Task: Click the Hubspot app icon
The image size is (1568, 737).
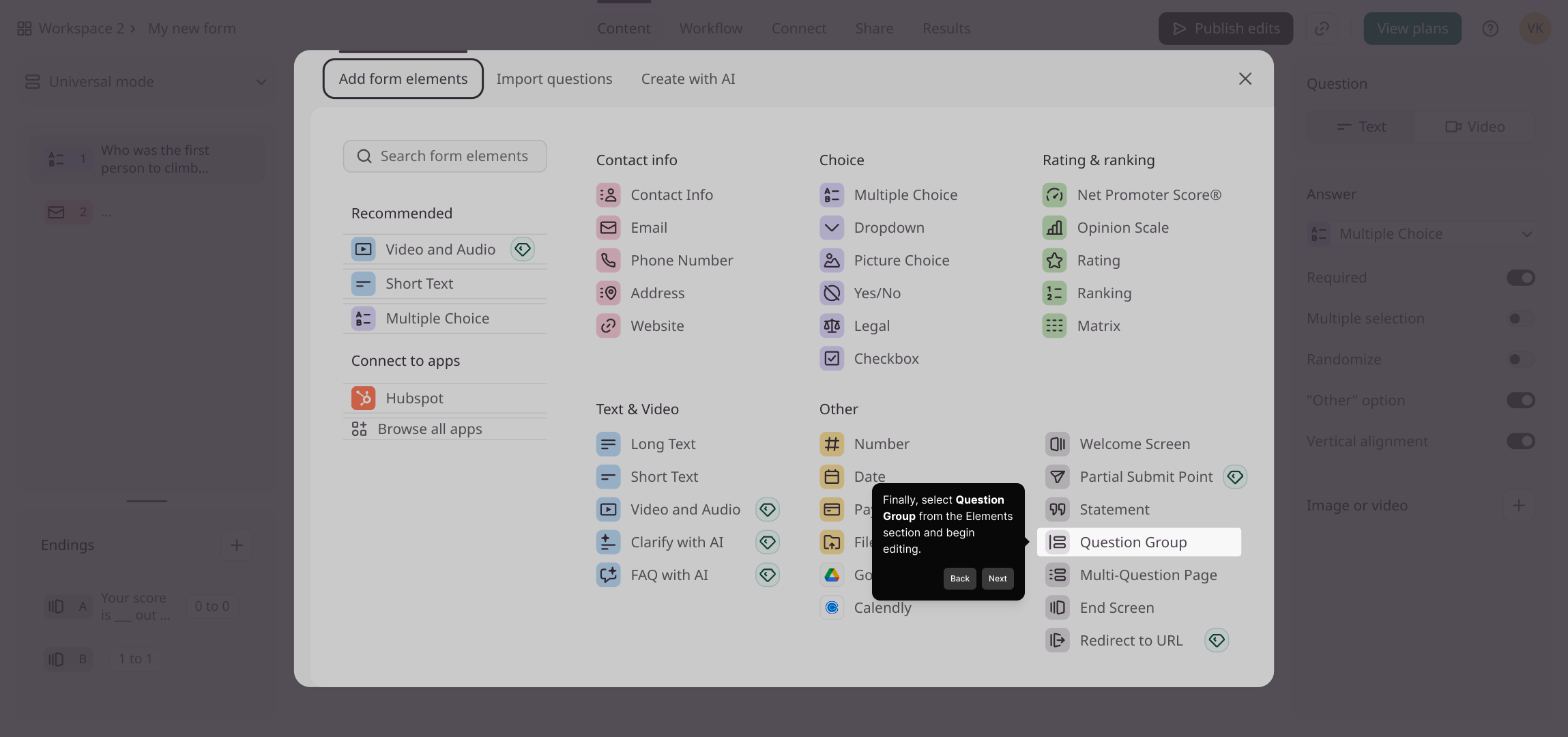Action: tap(363, 398)
